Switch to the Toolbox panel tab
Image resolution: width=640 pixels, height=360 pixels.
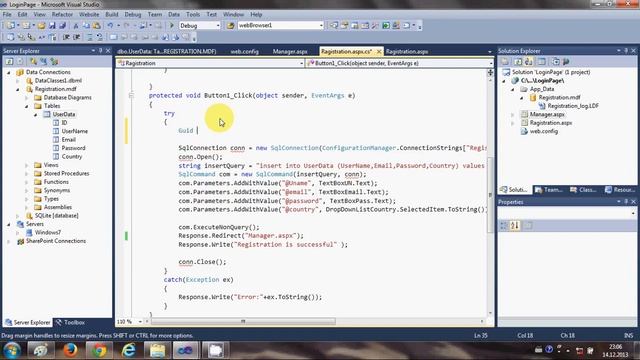tap(70, 322)
